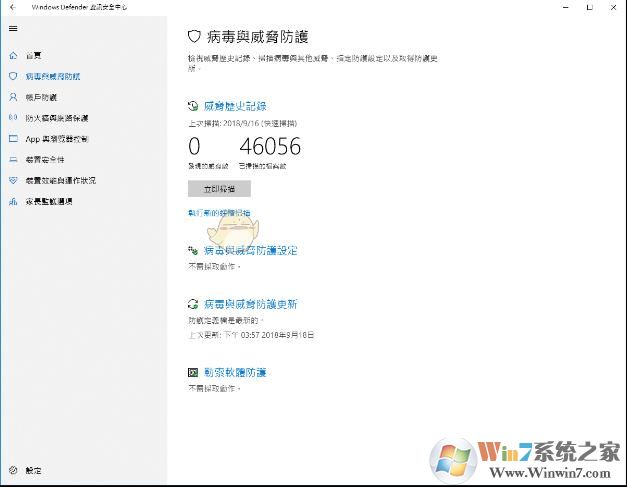627x487 pixels.
Task: Click the back arrow in title bar
Action: (x=12, y=7)
